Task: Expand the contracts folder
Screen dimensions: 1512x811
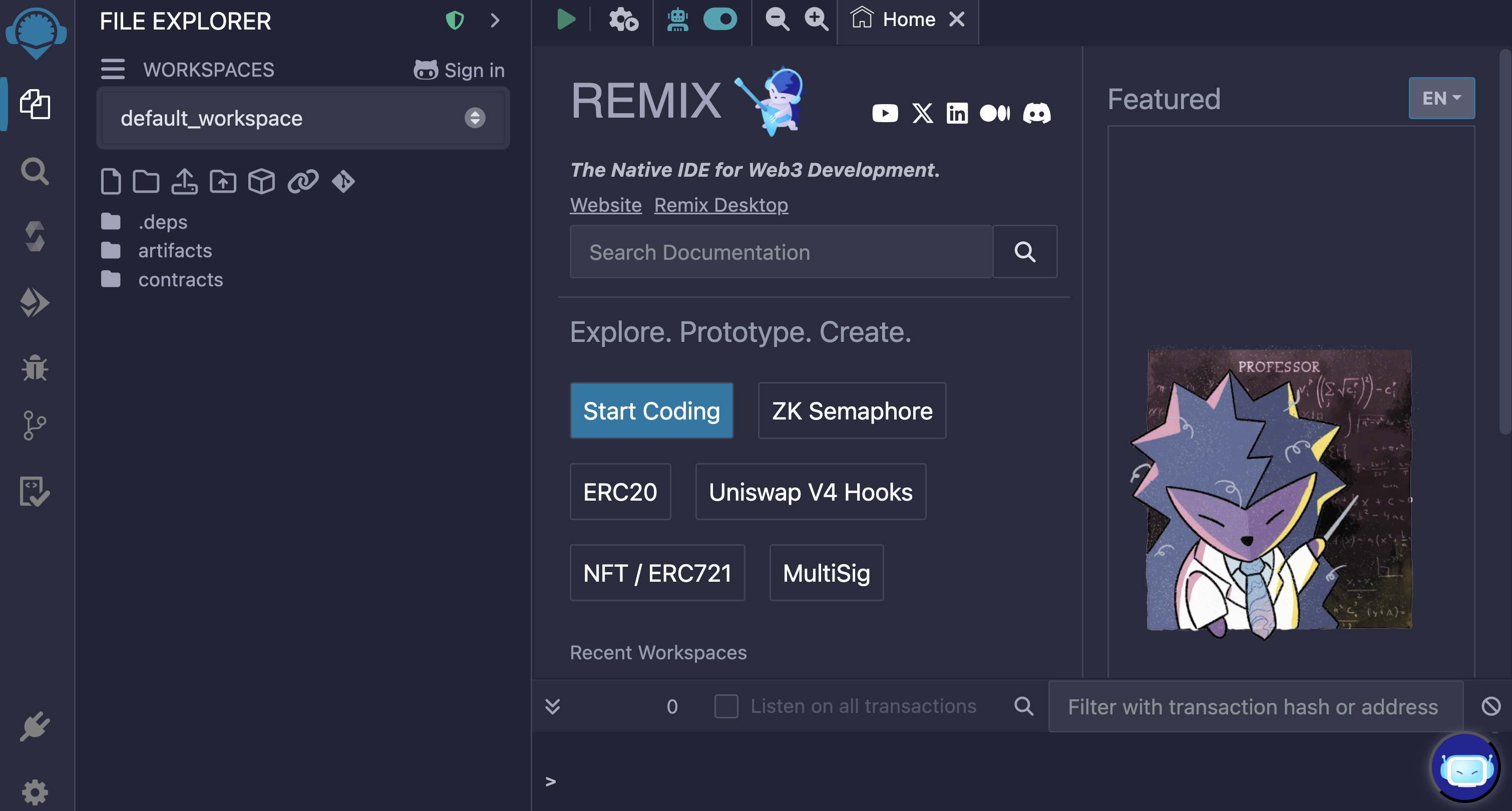Action: click(x=180, y=280)
